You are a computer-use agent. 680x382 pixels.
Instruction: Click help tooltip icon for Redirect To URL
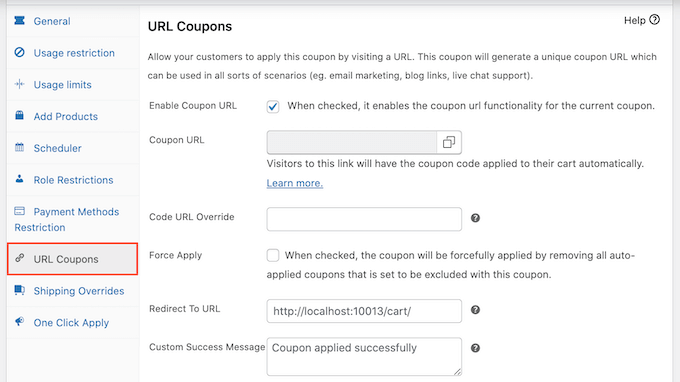click(475, 310)
